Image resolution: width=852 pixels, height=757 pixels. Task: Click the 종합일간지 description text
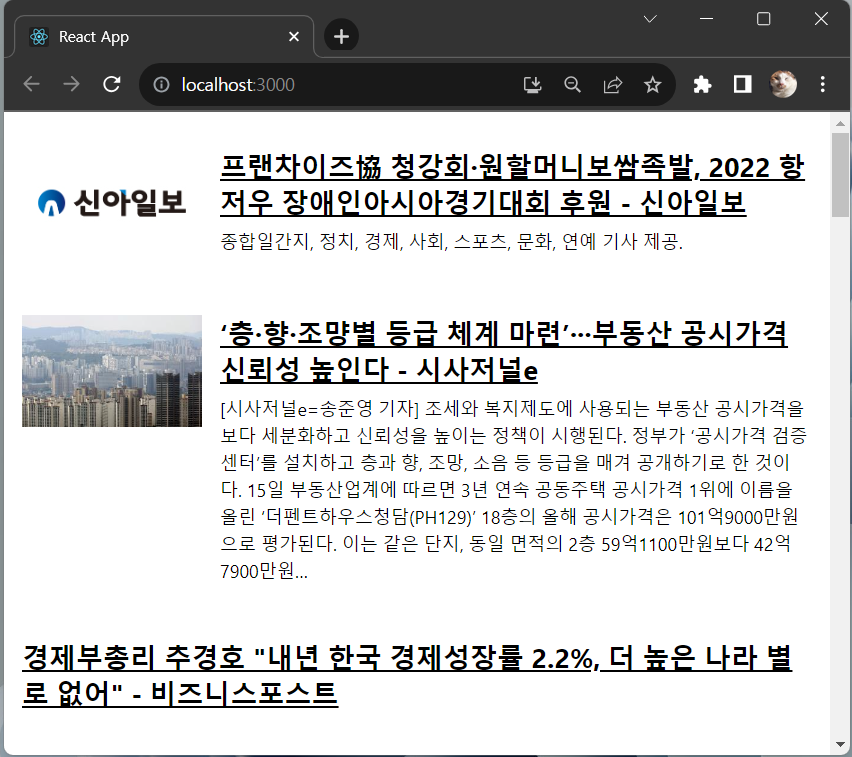click(x=452, y=241)
